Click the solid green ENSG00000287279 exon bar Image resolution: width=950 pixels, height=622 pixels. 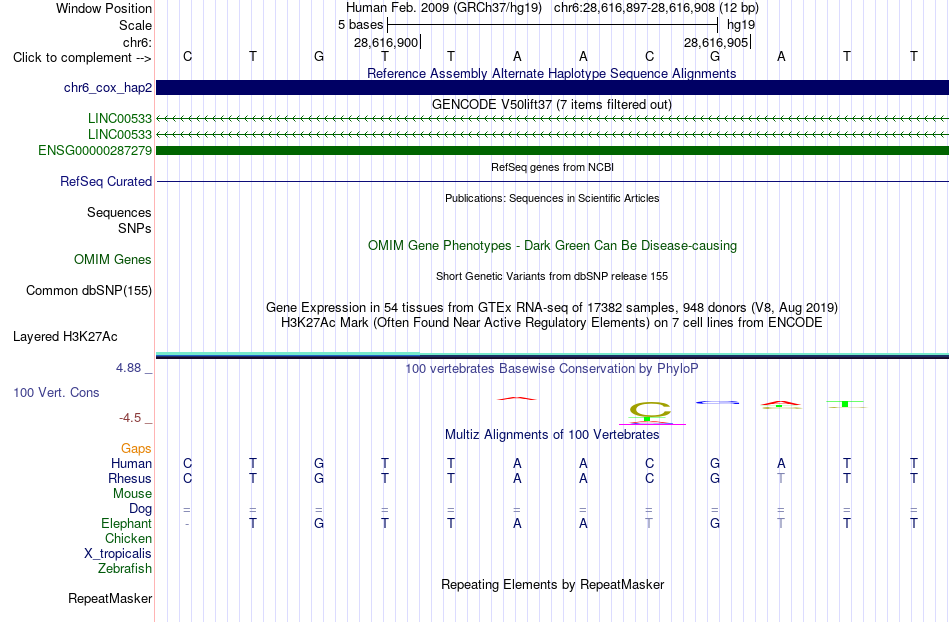click(552, 150)
